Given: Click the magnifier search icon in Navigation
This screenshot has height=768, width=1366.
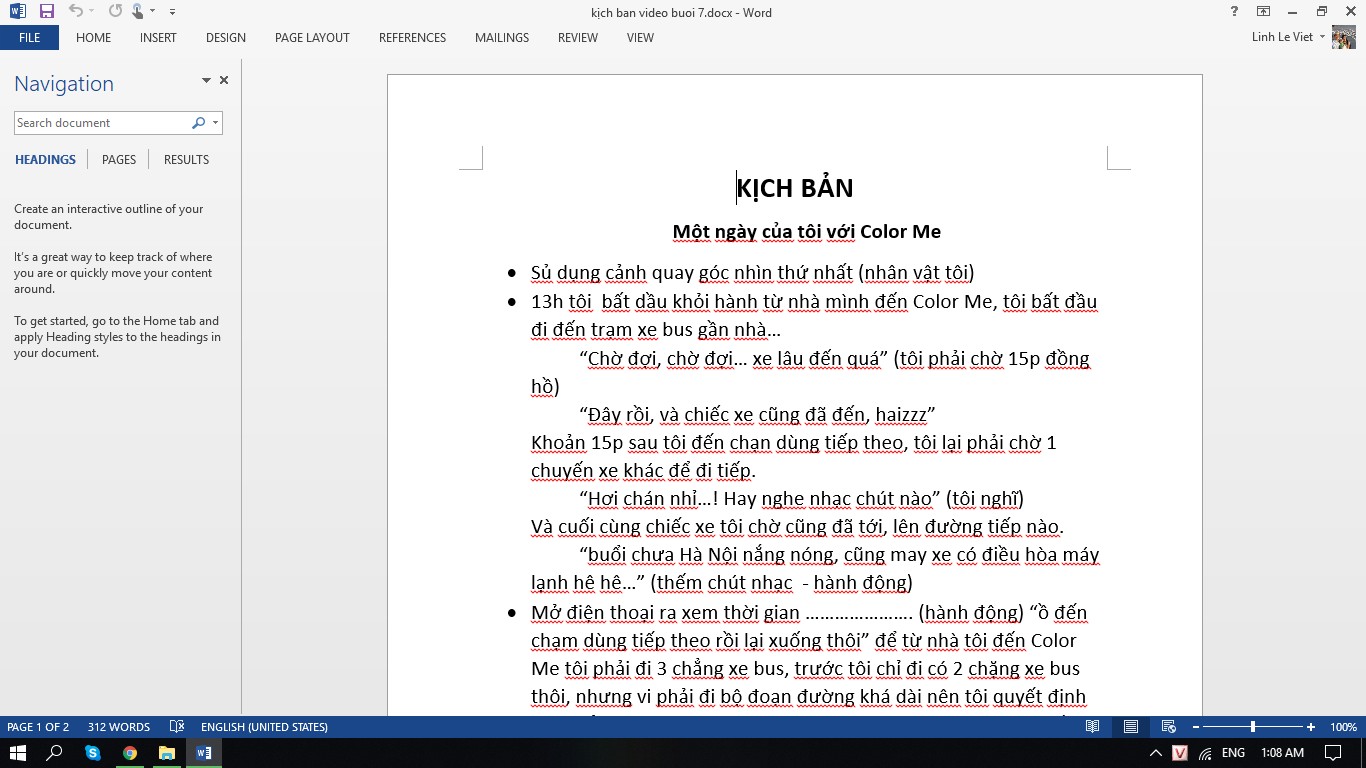Looking at the screenshot, I should tap(198, 123).
